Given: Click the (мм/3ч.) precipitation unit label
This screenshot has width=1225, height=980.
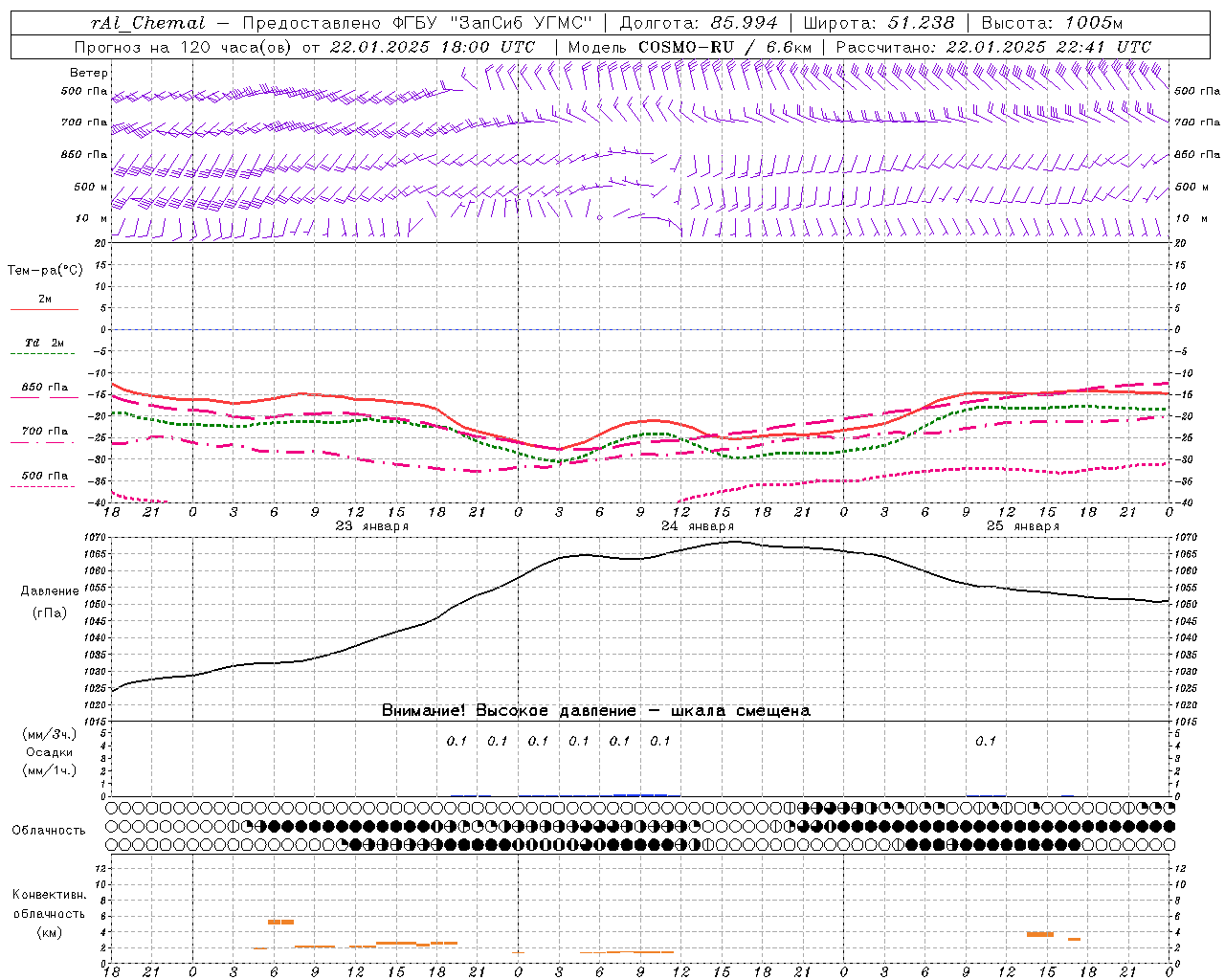Looking at the screenshot, I should 50,734.
